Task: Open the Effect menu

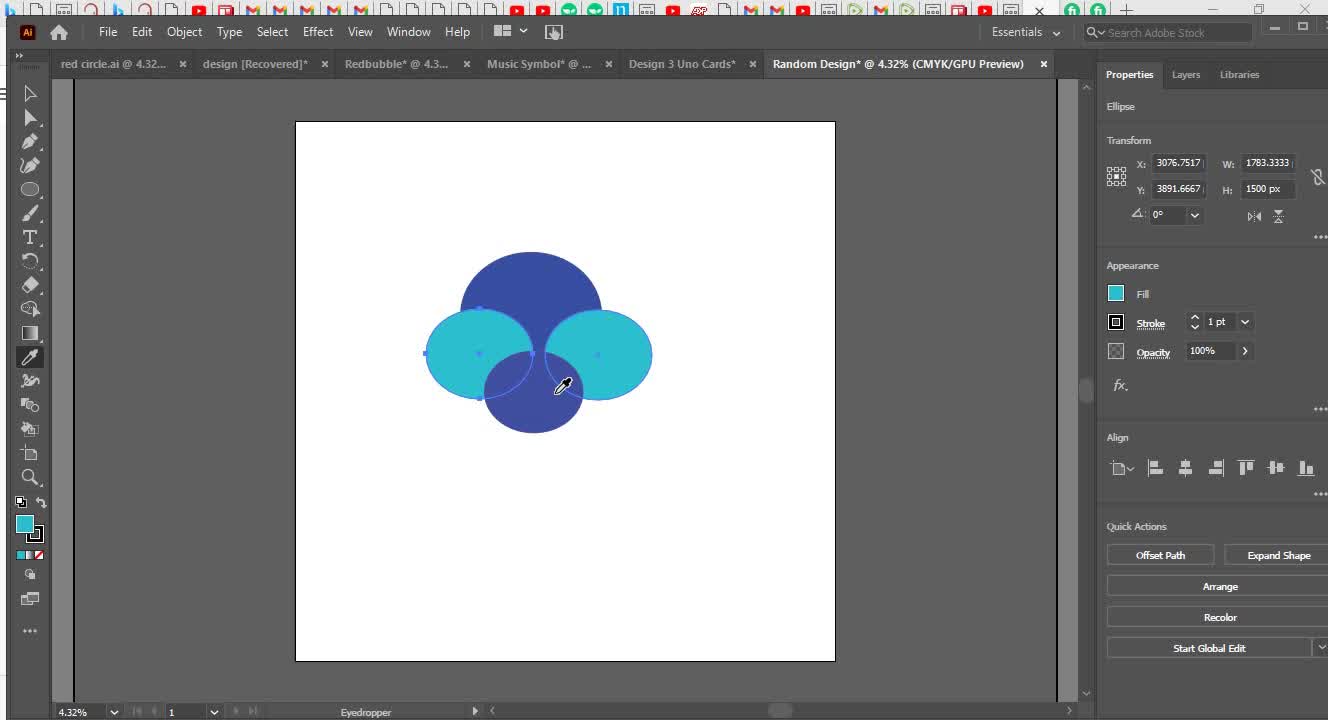Action: (318, 32)
